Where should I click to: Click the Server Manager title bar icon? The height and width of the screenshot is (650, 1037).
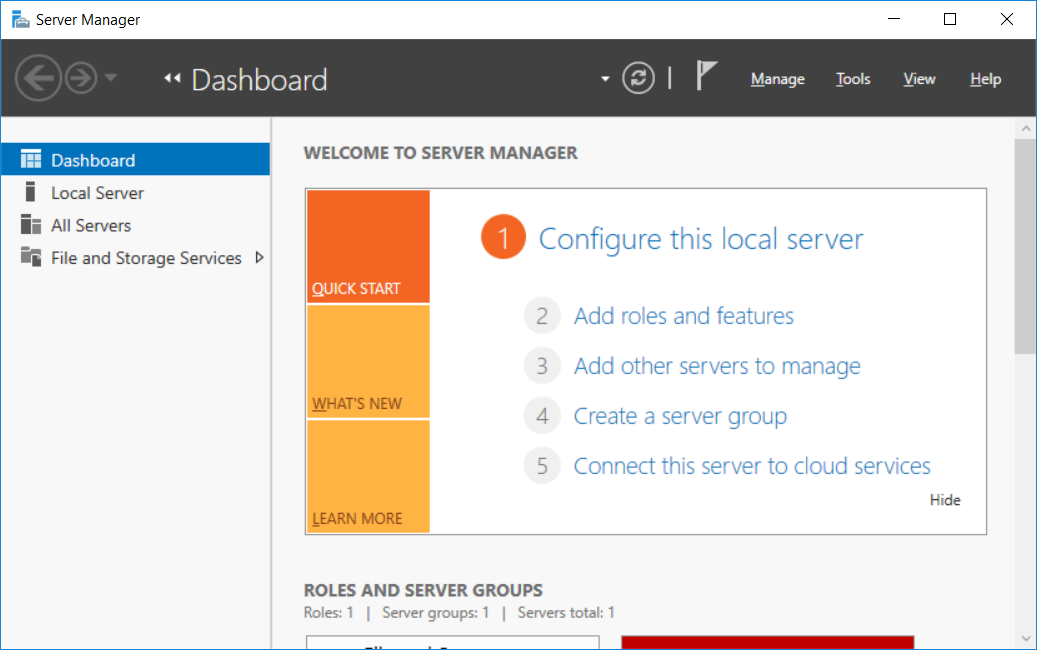coord(21,19)
